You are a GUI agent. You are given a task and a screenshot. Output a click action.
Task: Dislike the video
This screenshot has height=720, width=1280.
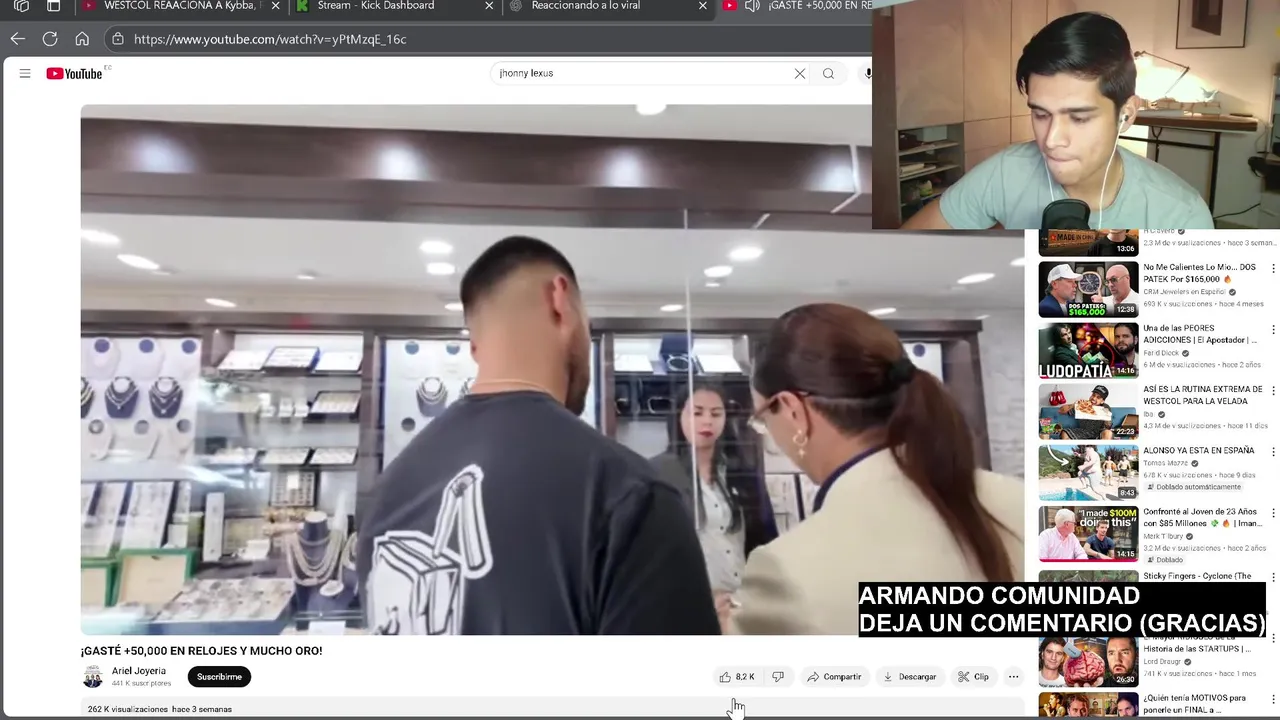(778, 677)
